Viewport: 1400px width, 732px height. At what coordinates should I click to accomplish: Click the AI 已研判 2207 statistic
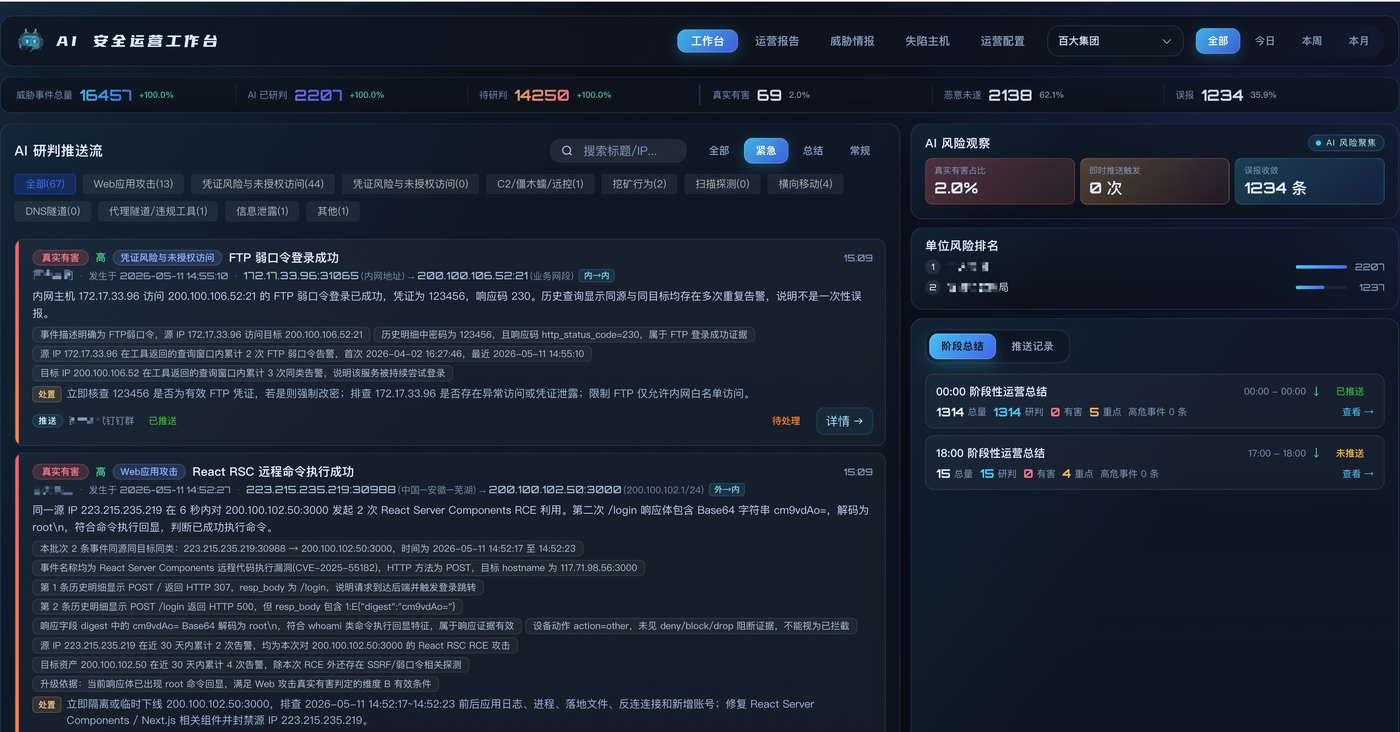pos(316,95)
